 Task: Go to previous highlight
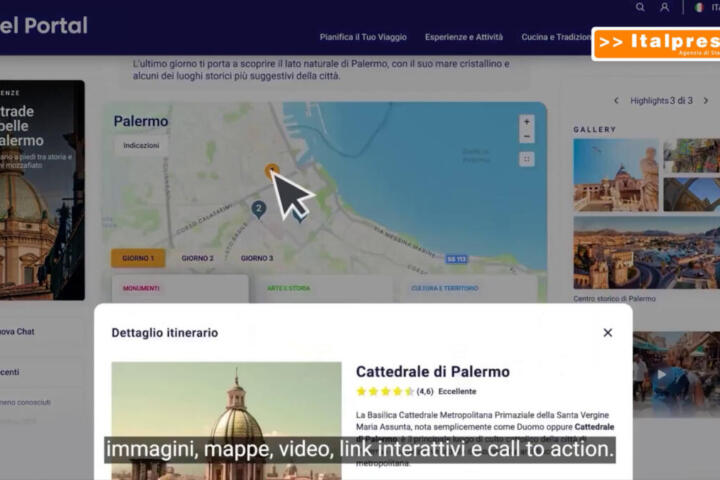point(616,101)
